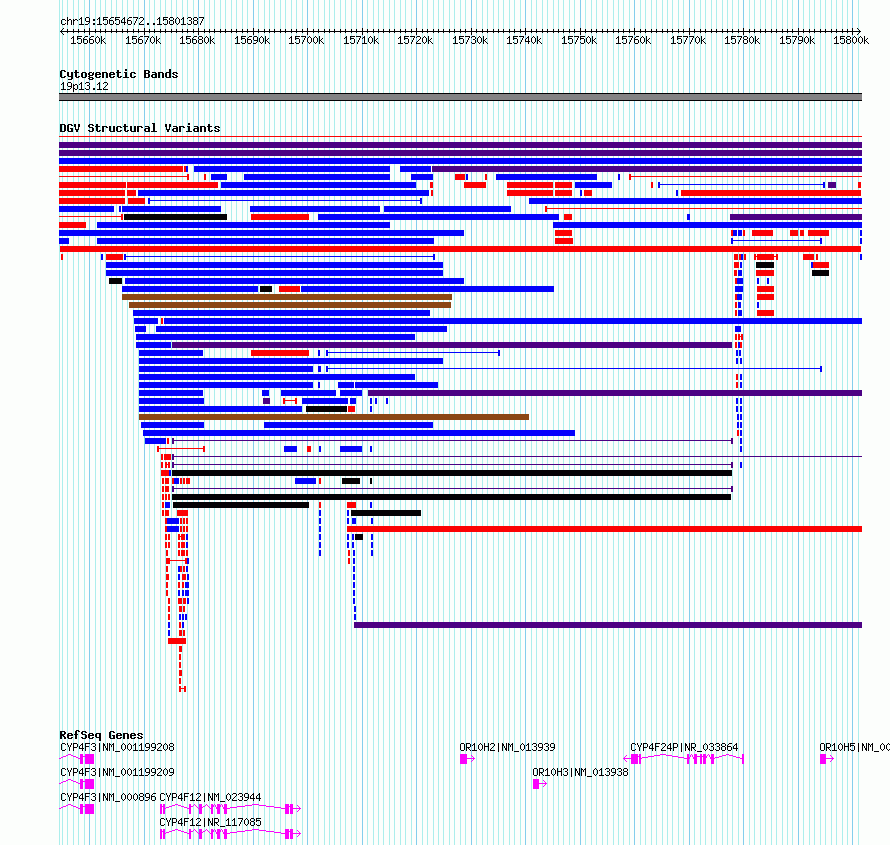Image resolution: width=890 pixels, height=845 pixels.
Task: Click the 15720k ruler label
Action: point(415,40)
